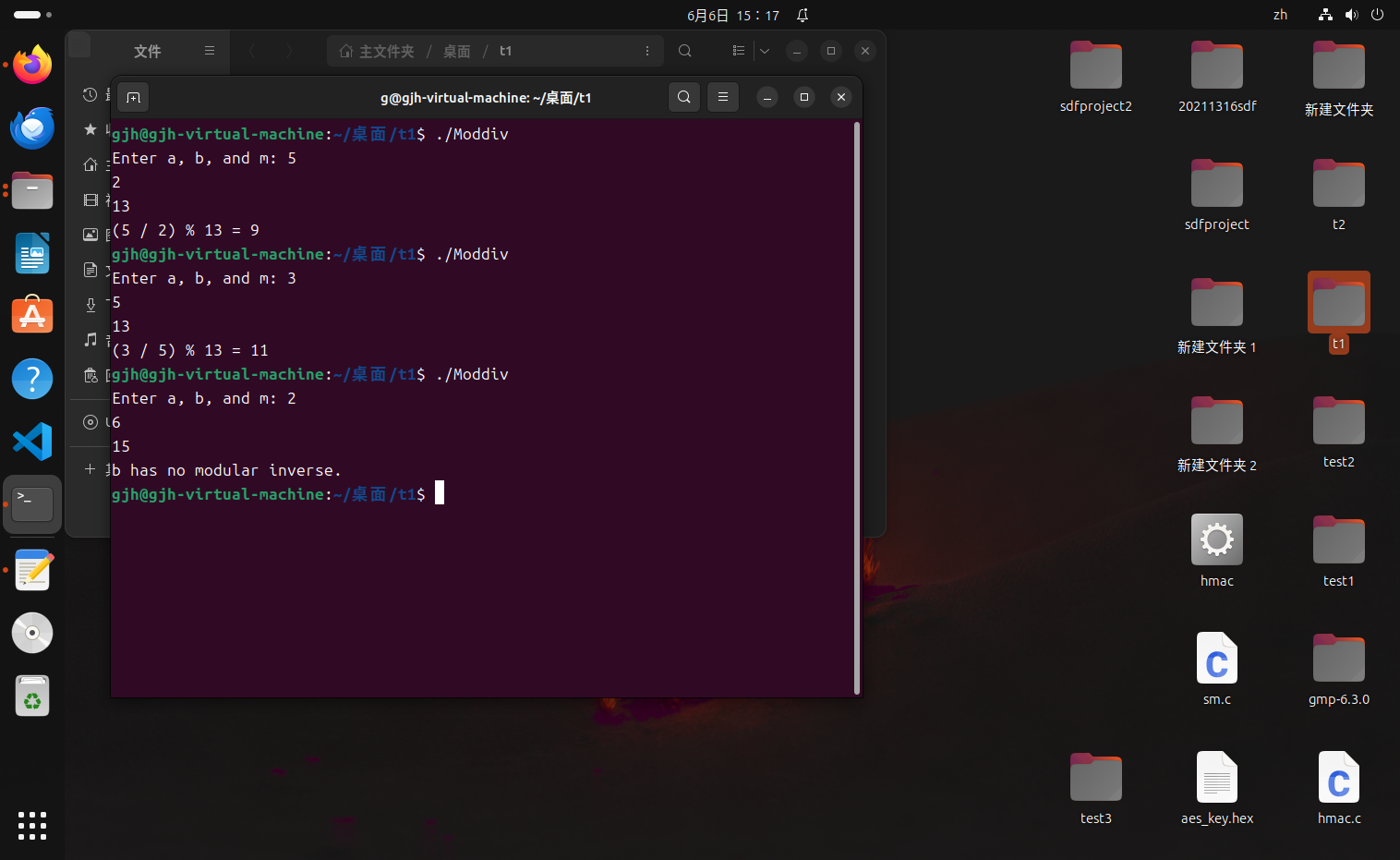The width and height of the screenshot is (1400, 860).
Task: Open the path bar options menu
Action: (647, 51)
